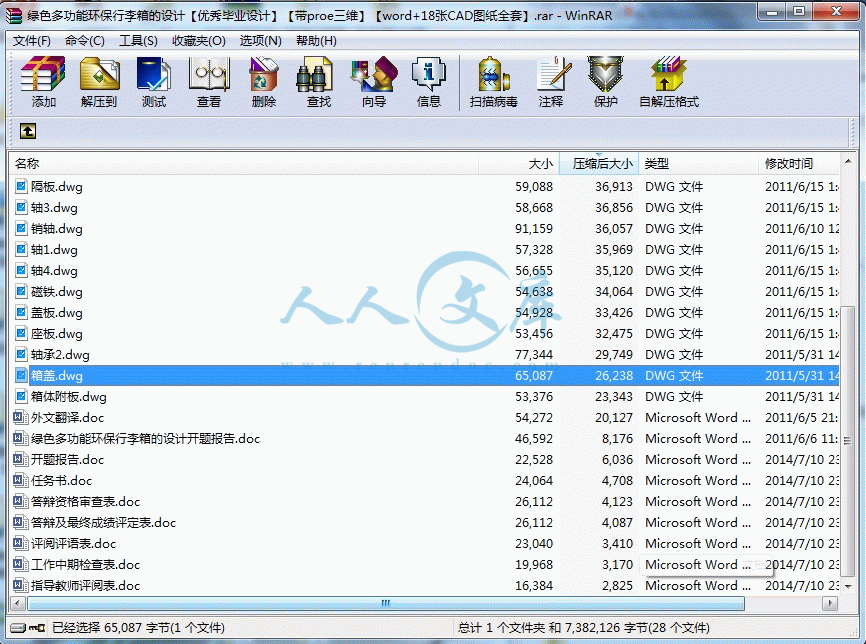Viewport: 866px width, 644px height.
Task: Open the 命令(C) menu
Action: tap(85, 40)
